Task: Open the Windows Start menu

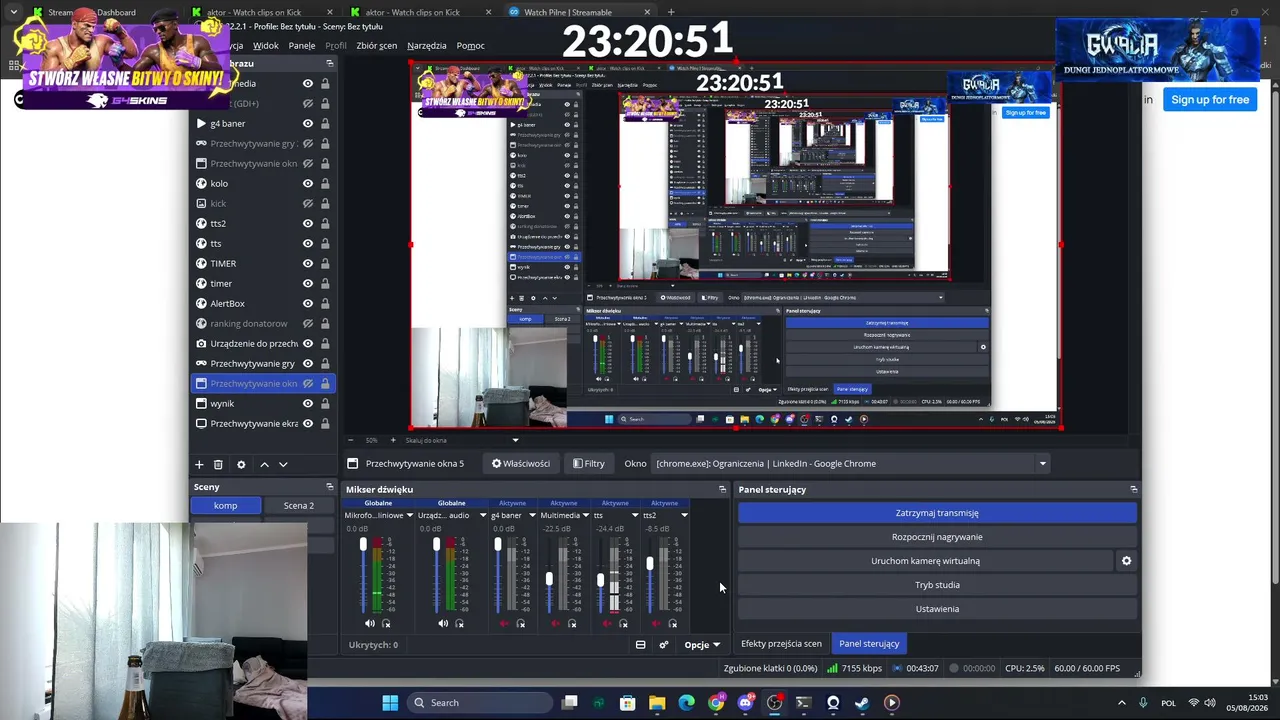Action: click(x=390, y=703)
